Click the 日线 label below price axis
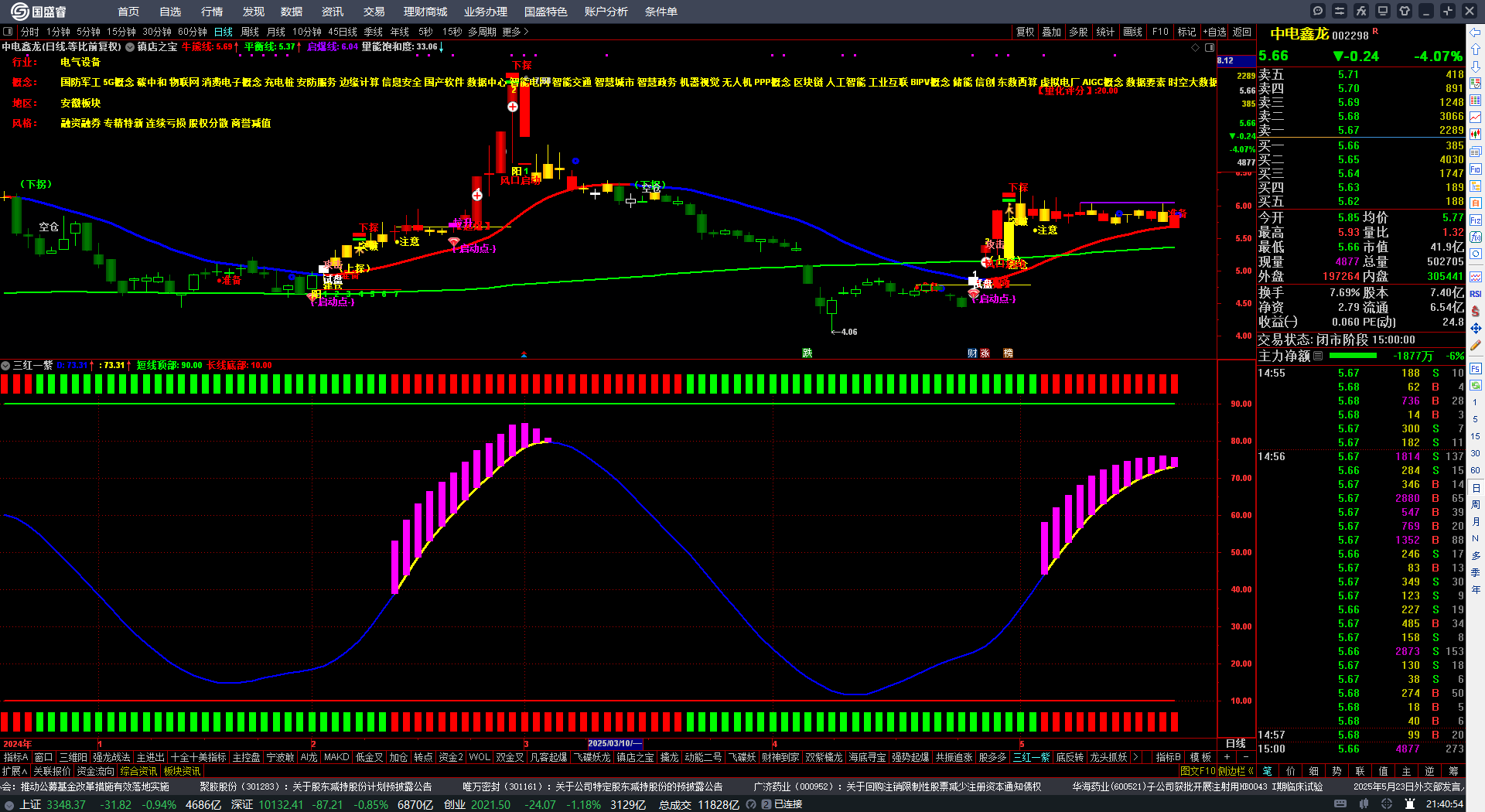1485x812 pixels. pos(1236,743)
